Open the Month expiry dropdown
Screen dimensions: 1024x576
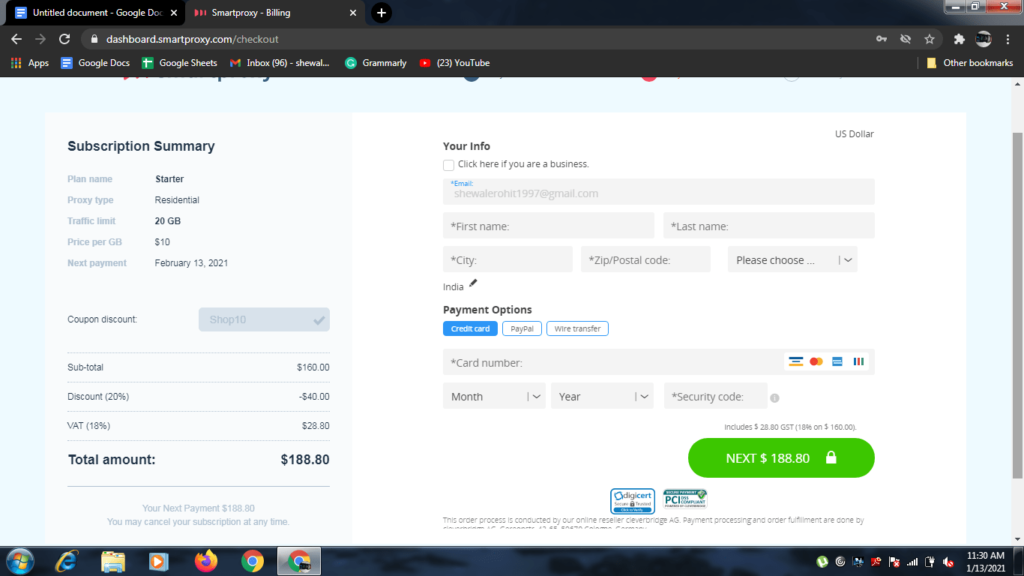point(494,396)
